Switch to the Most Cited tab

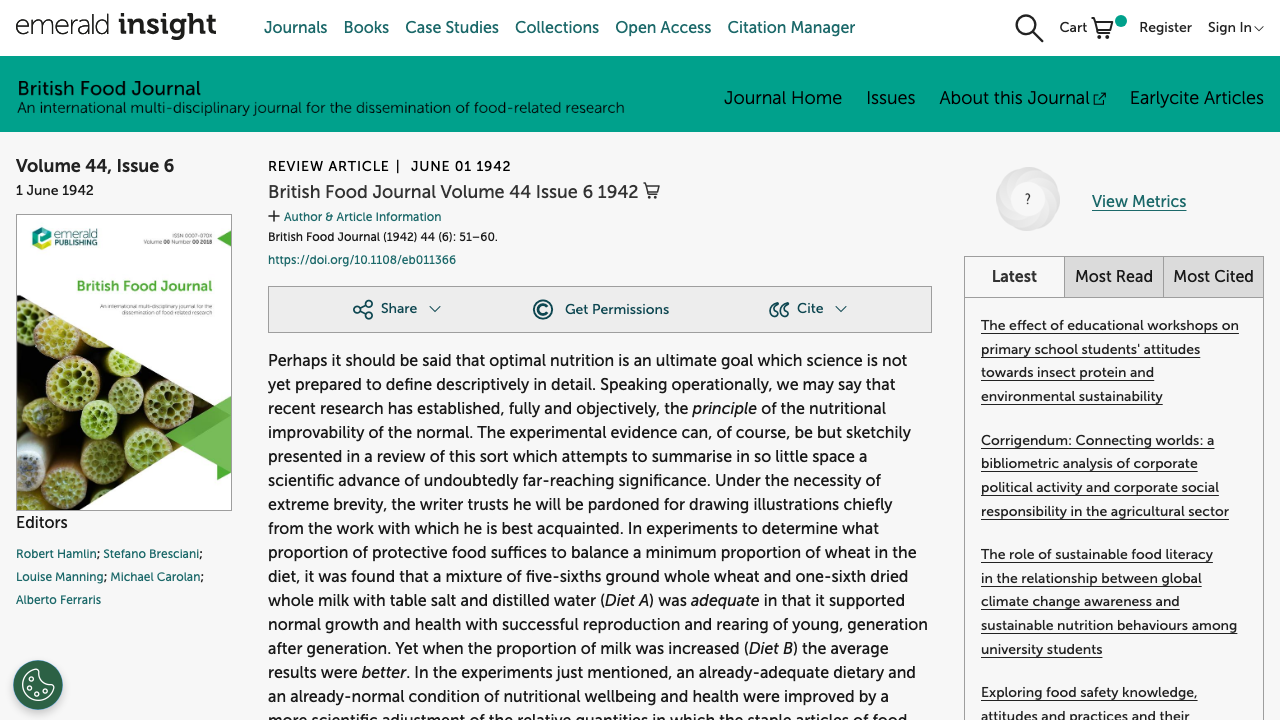coord(1213,277)
